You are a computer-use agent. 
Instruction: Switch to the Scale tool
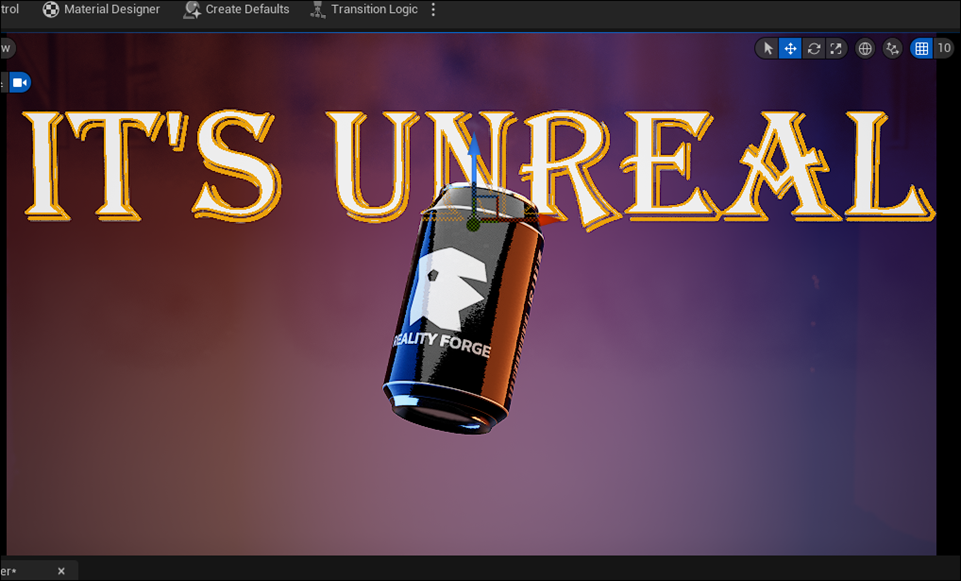(x=836, y=48)
